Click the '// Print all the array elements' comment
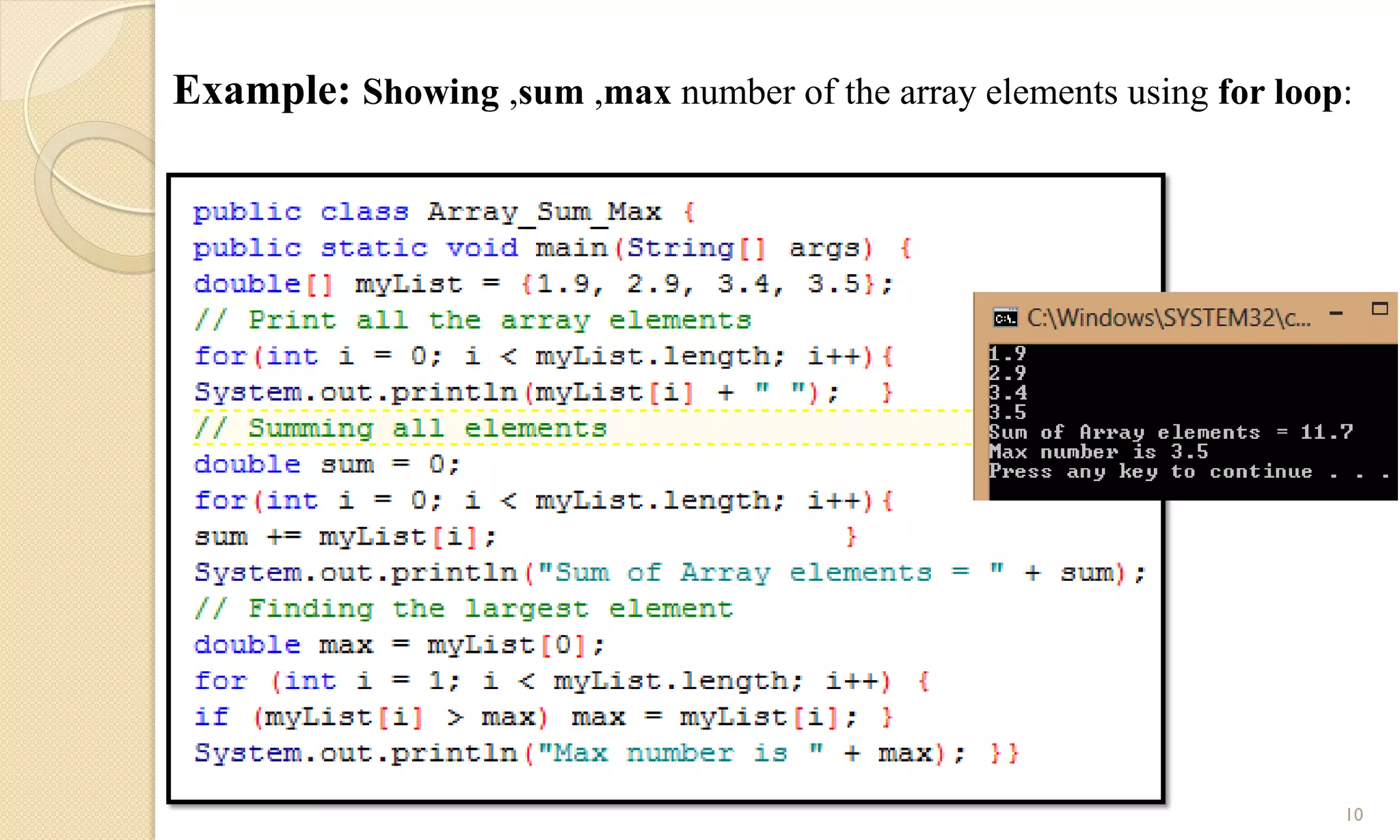This screenshot has height=840, width=1400. tap(473, 321)
